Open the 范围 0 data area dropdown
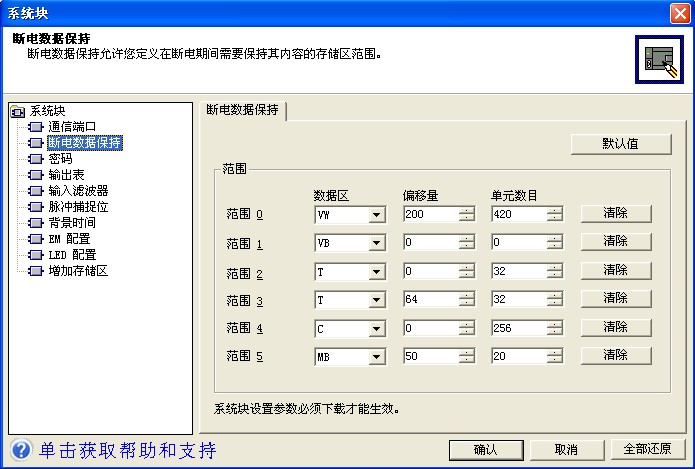The height and width of the screenshot is (469, 695). click(x=376, y=214)
